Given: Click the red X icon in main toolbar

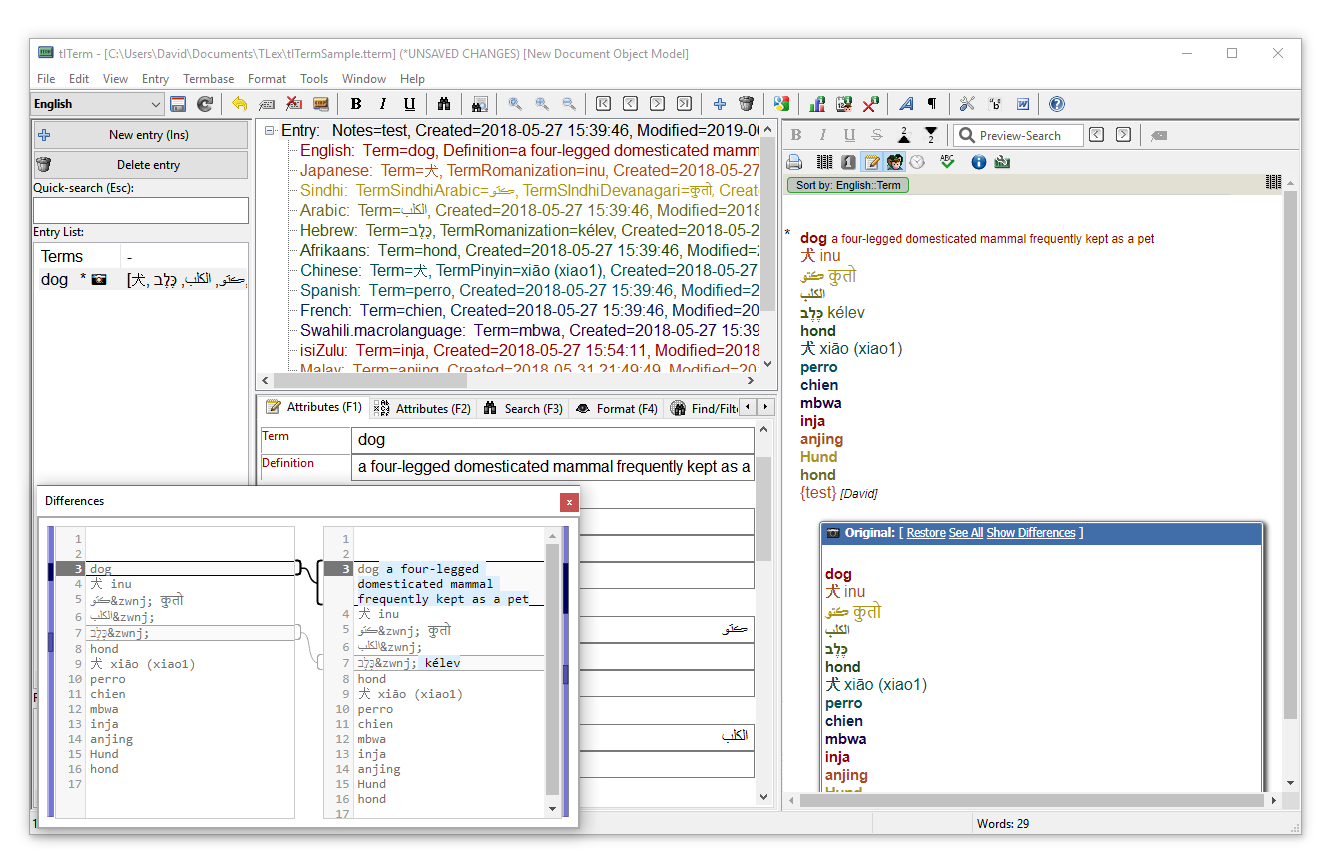Looking at the screenshot, I should point(870,104).
